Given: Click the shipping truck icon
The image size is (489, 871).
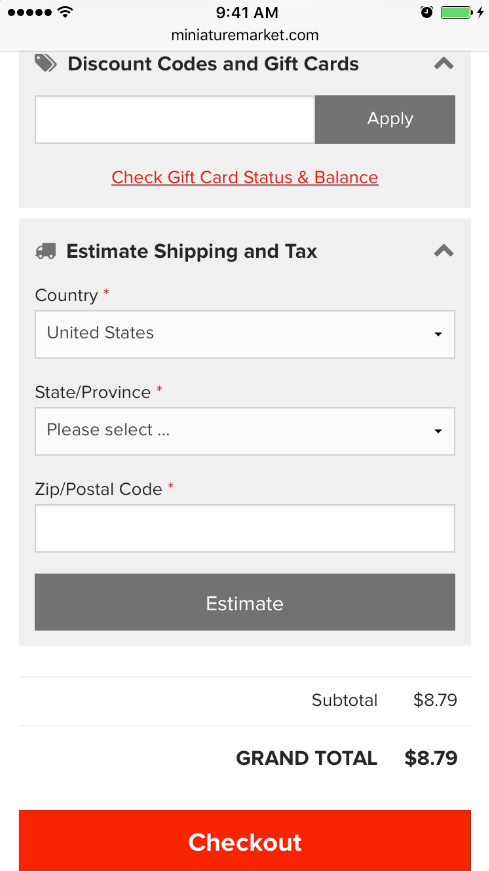Looking at the screenshot, I should click(46, 252).
